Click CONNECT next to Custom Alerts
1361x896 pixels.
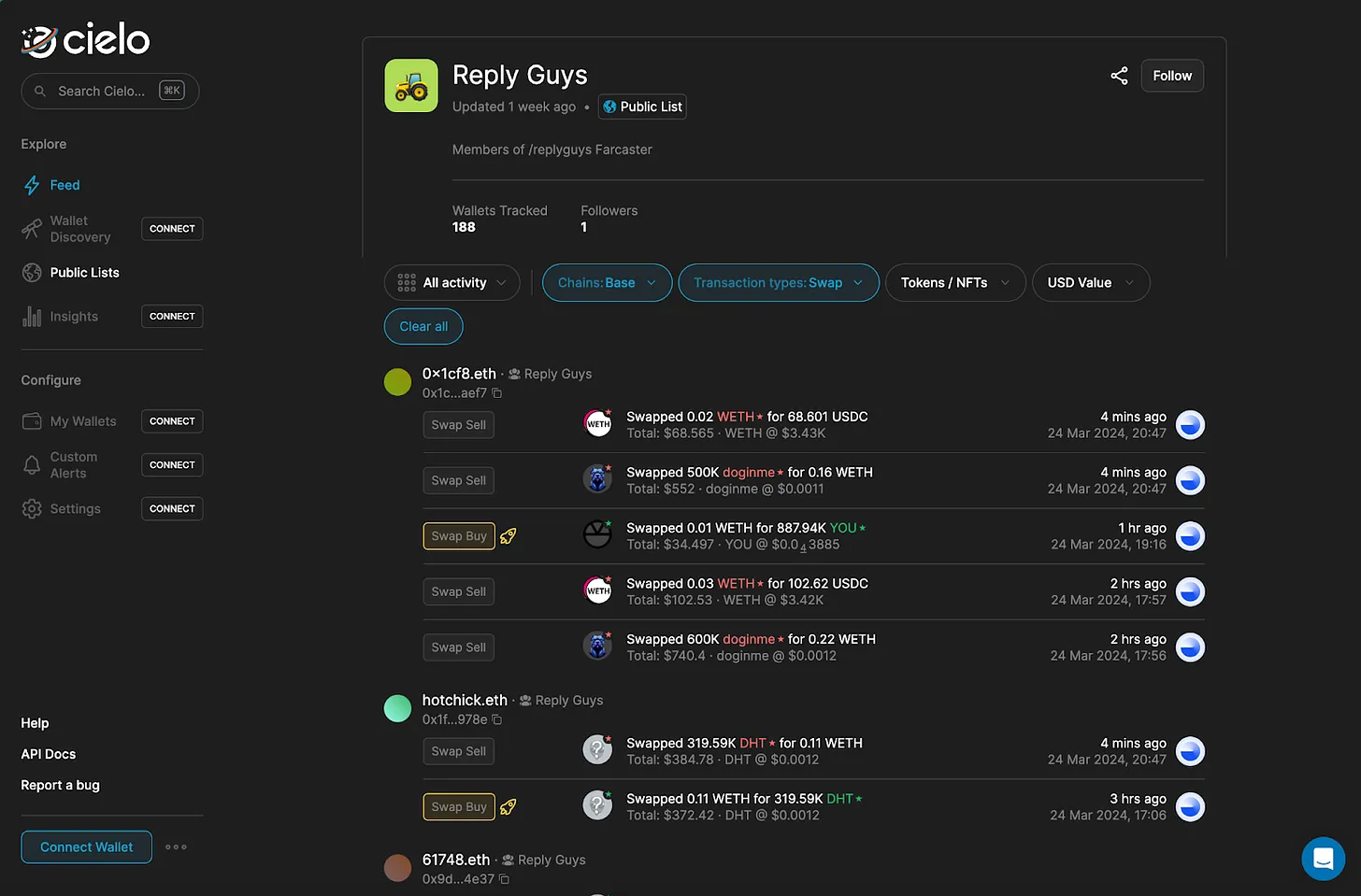coord(172,465)
